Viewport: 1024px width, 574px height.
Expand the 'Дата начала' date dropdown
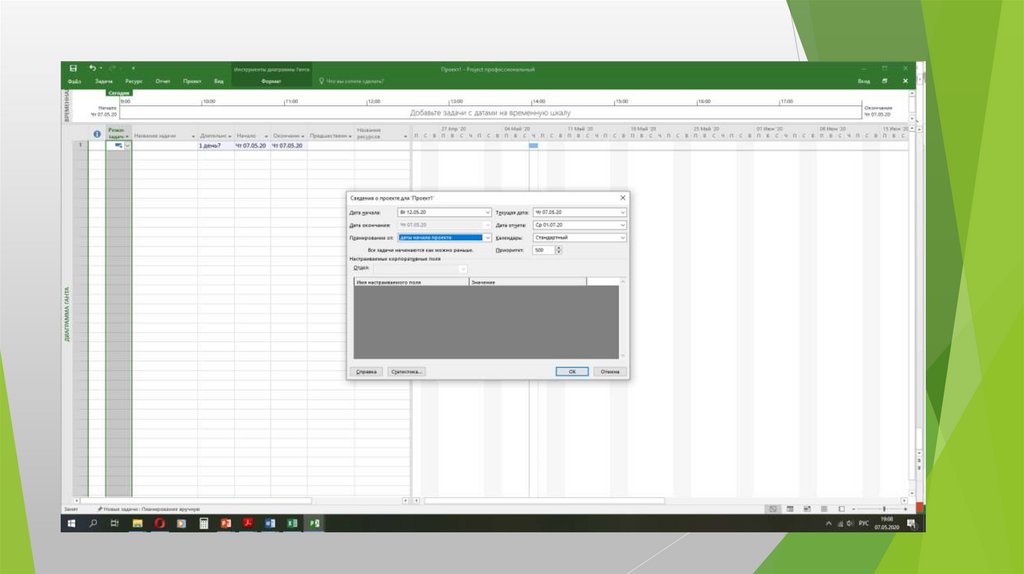(x=487, y=212)
